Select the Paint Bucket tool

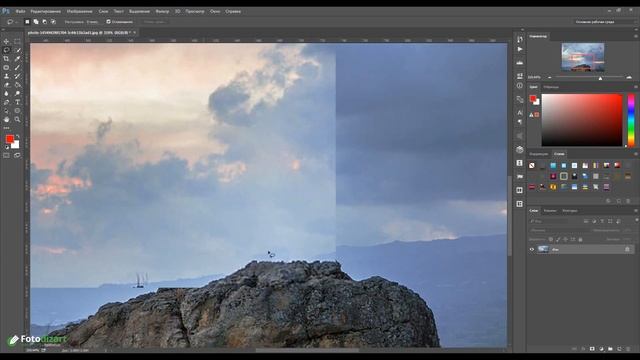(17, 85)
